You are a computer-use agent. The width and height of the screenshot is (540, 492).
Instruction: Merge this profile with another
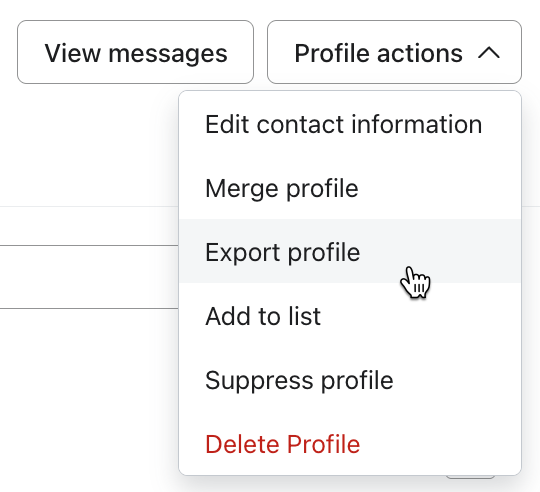tap(350, 188)
